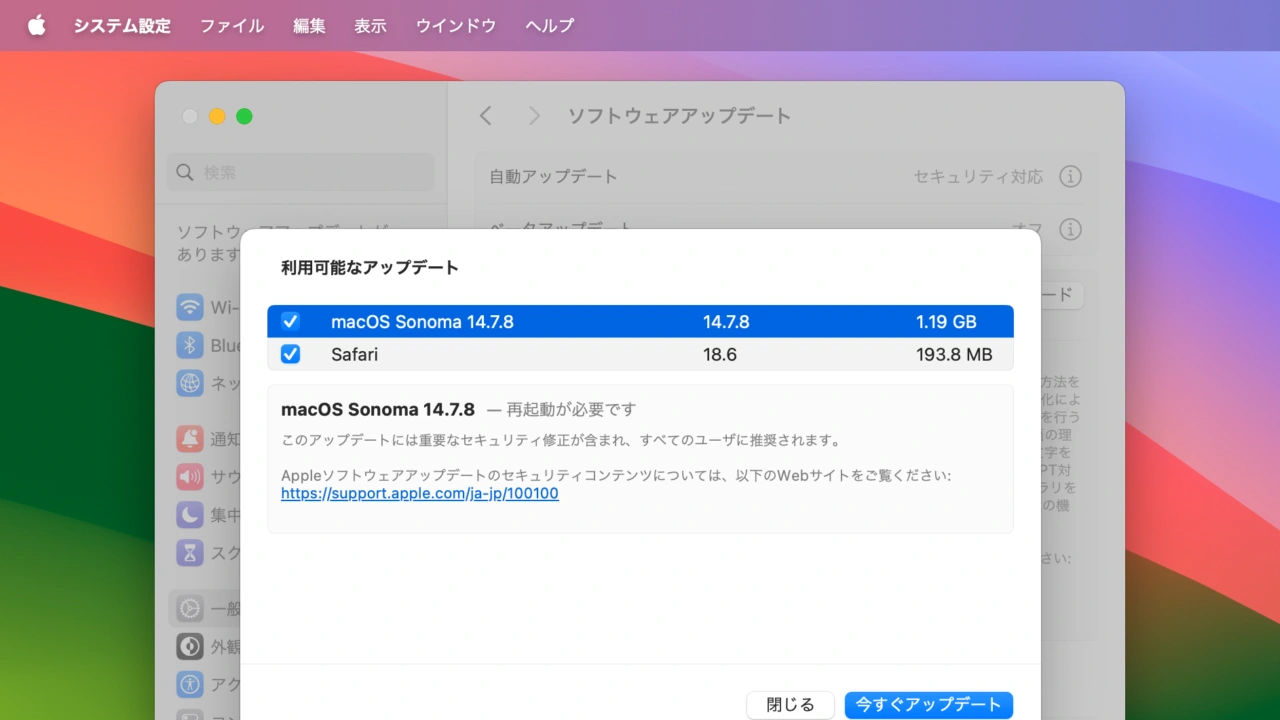
Task: Open the システム設定 menu
Action: pyautogui.click(x=122, y=25)
